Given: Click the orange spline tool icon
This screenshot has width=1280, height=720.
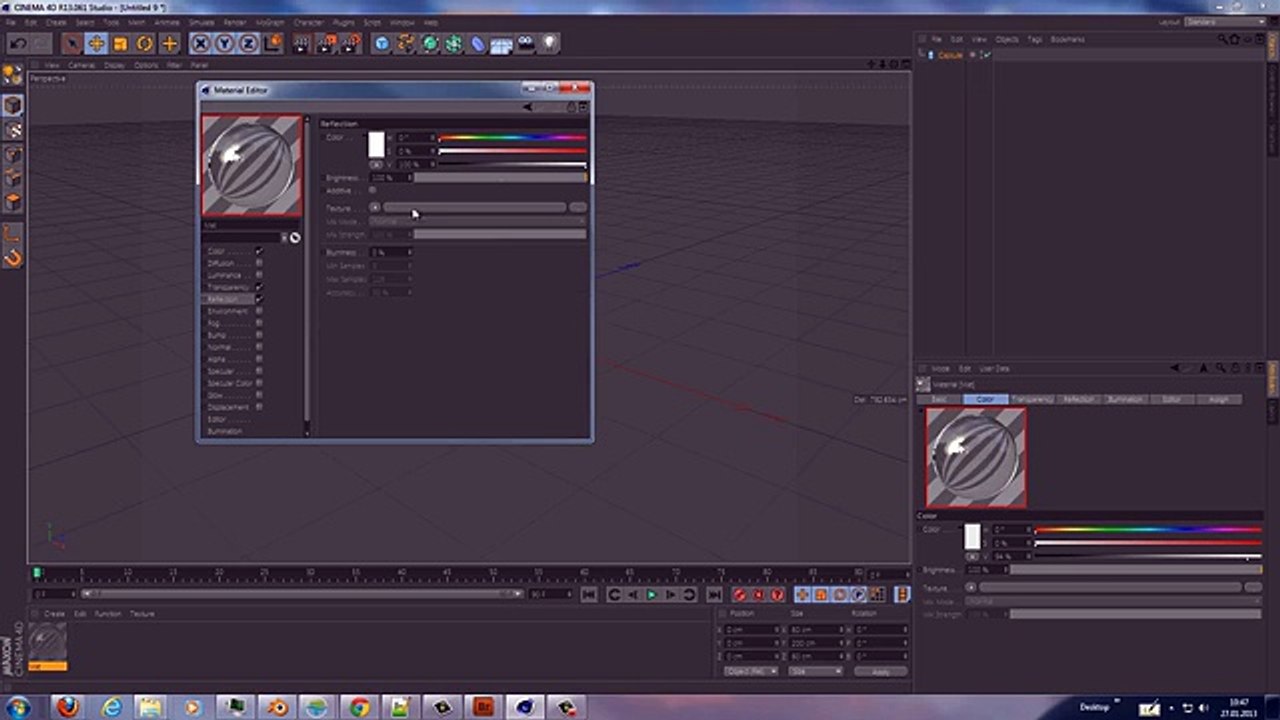Looking at the screenshot, I should tap(405, 43).
